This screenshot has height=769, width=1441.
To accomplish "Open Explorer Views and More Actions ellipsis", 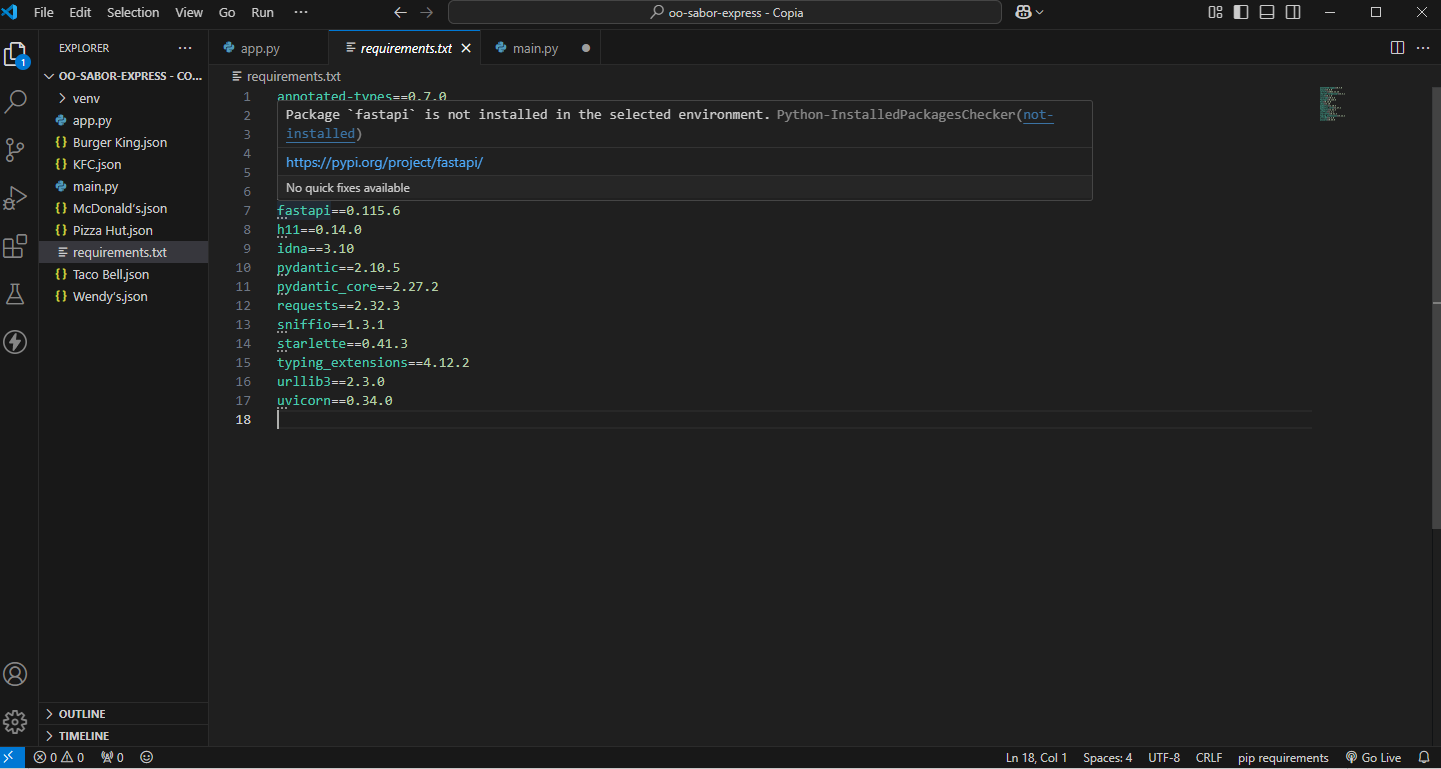I will [x=185, y=48].
